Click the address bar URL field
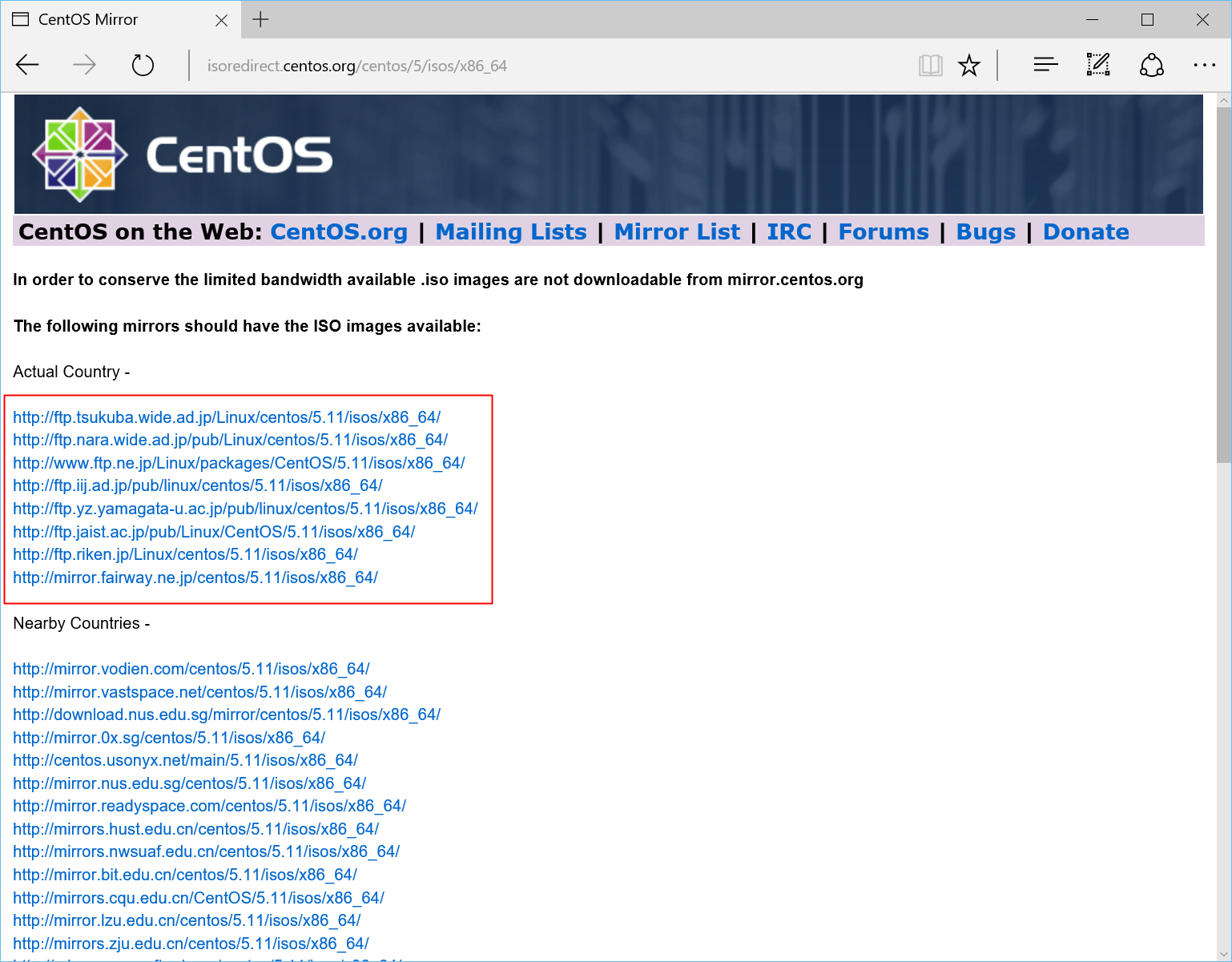The height and width of the screenshot is (962, 1232). [553, 66]
